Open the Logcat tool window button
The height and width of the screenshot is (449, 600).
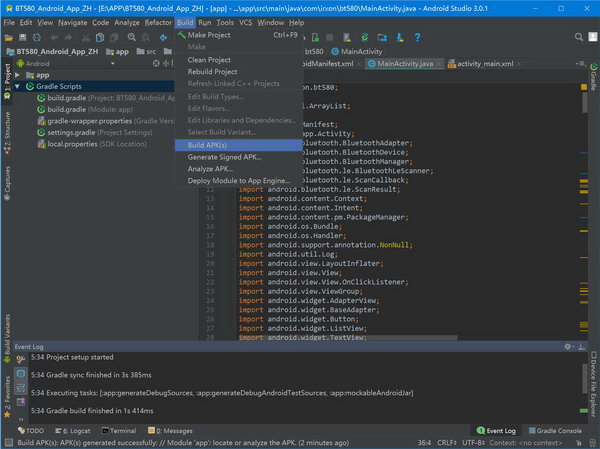72,431
